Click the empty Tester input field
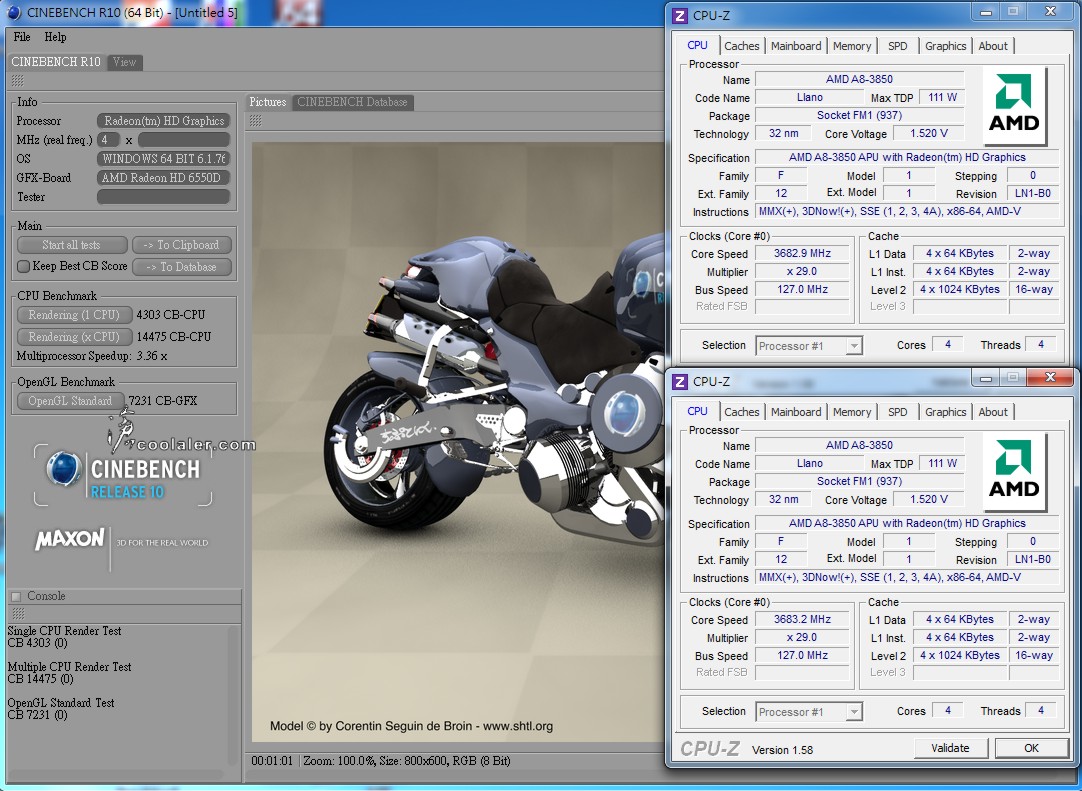Viewport: 1082px width, 791px height. tap(164, 197)
